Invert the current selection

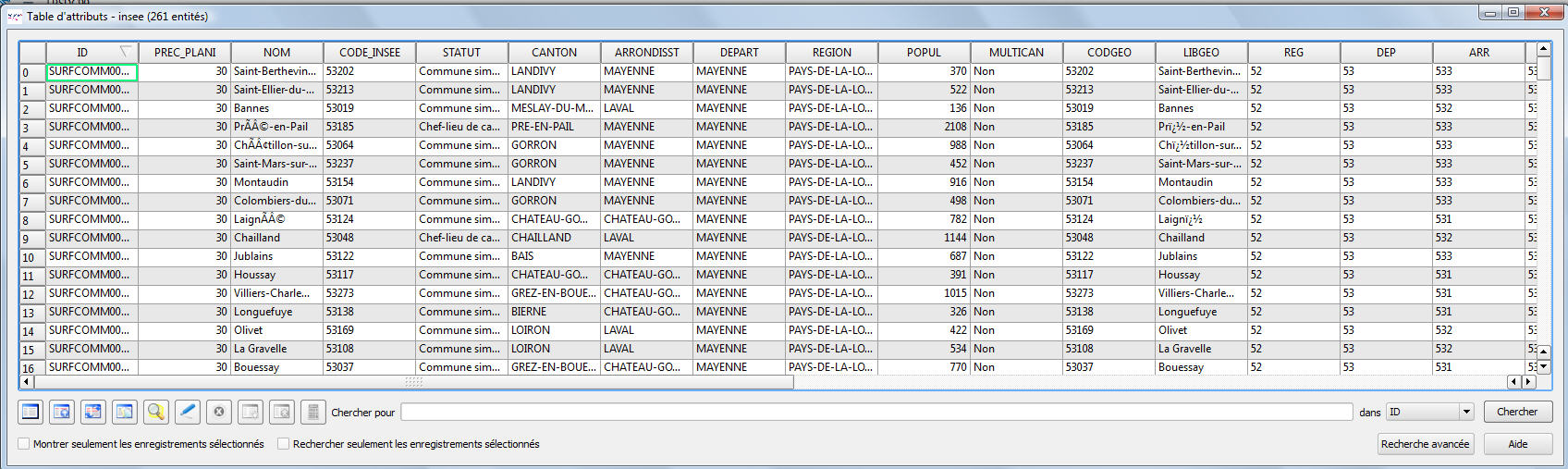tap(93, 412)
